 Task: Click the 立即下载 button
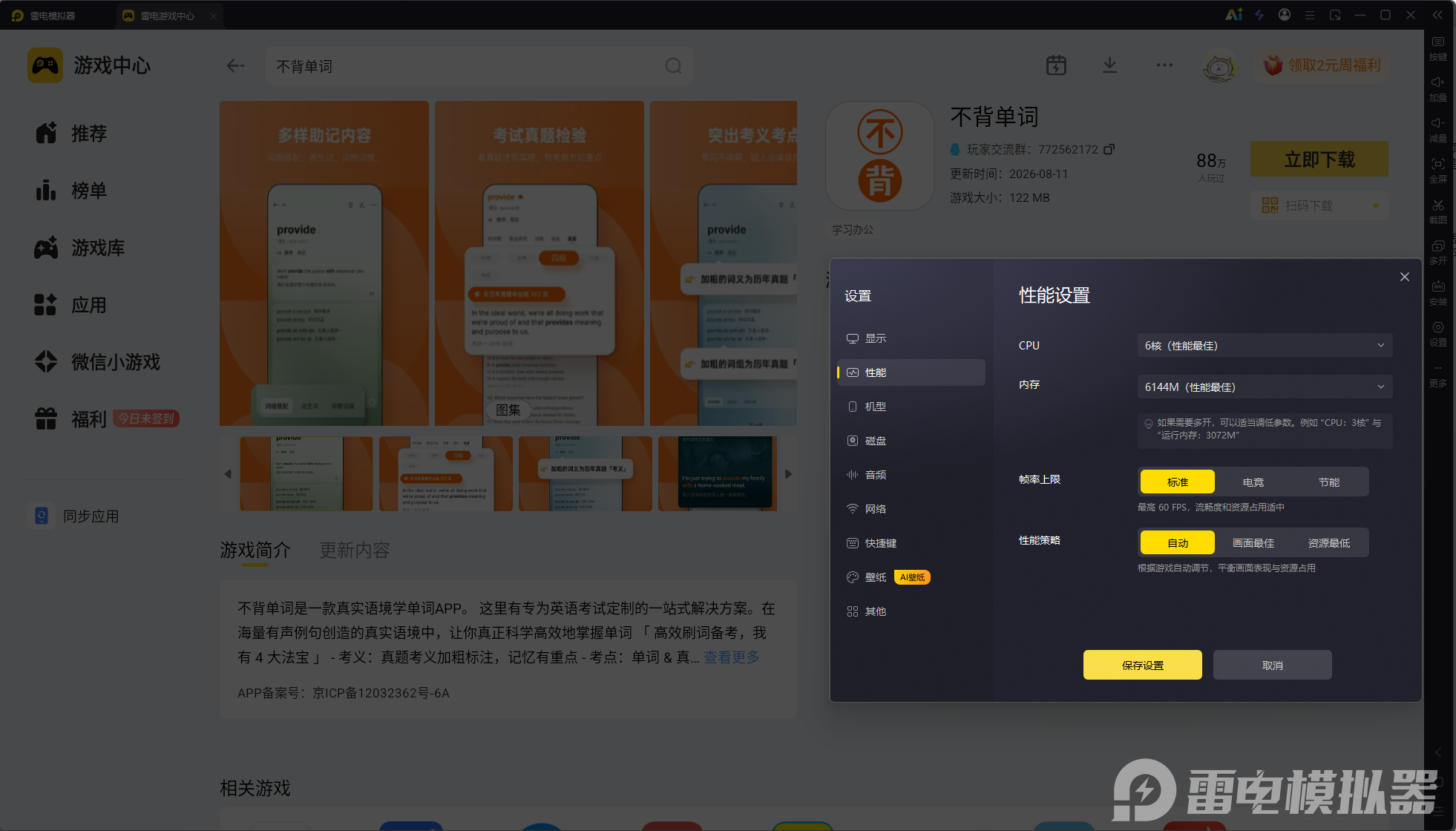click(x=1319, y=160)
